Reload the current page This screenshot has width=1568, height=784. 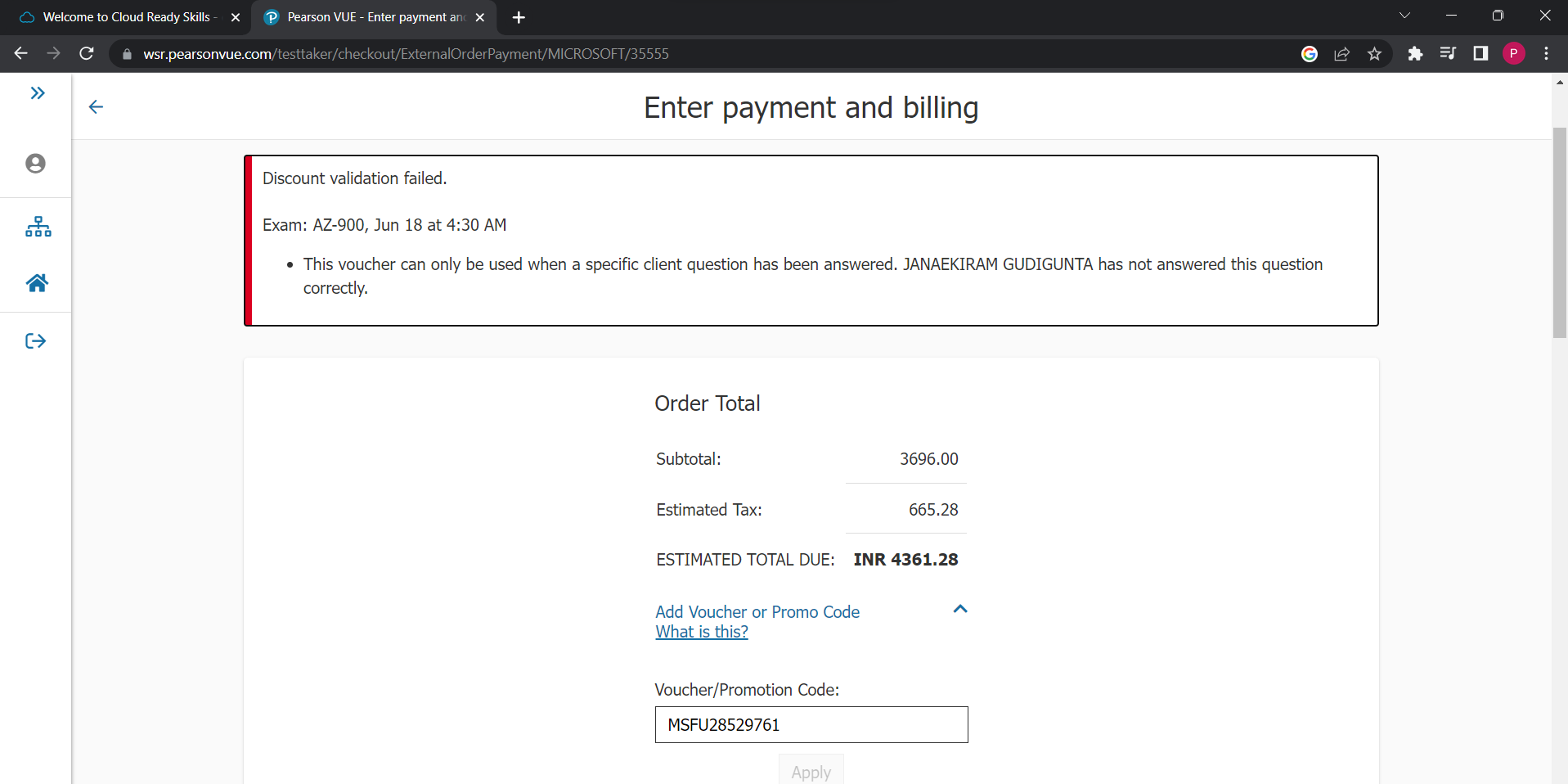click(87, 53)
